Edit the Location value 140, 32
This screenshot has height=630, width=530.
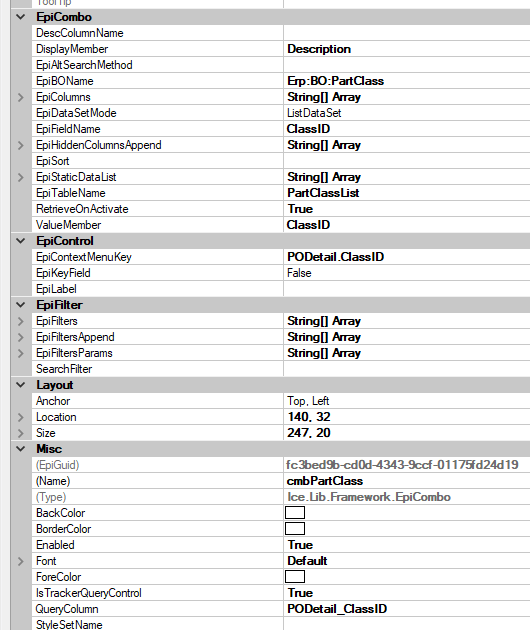coord(407,417)
